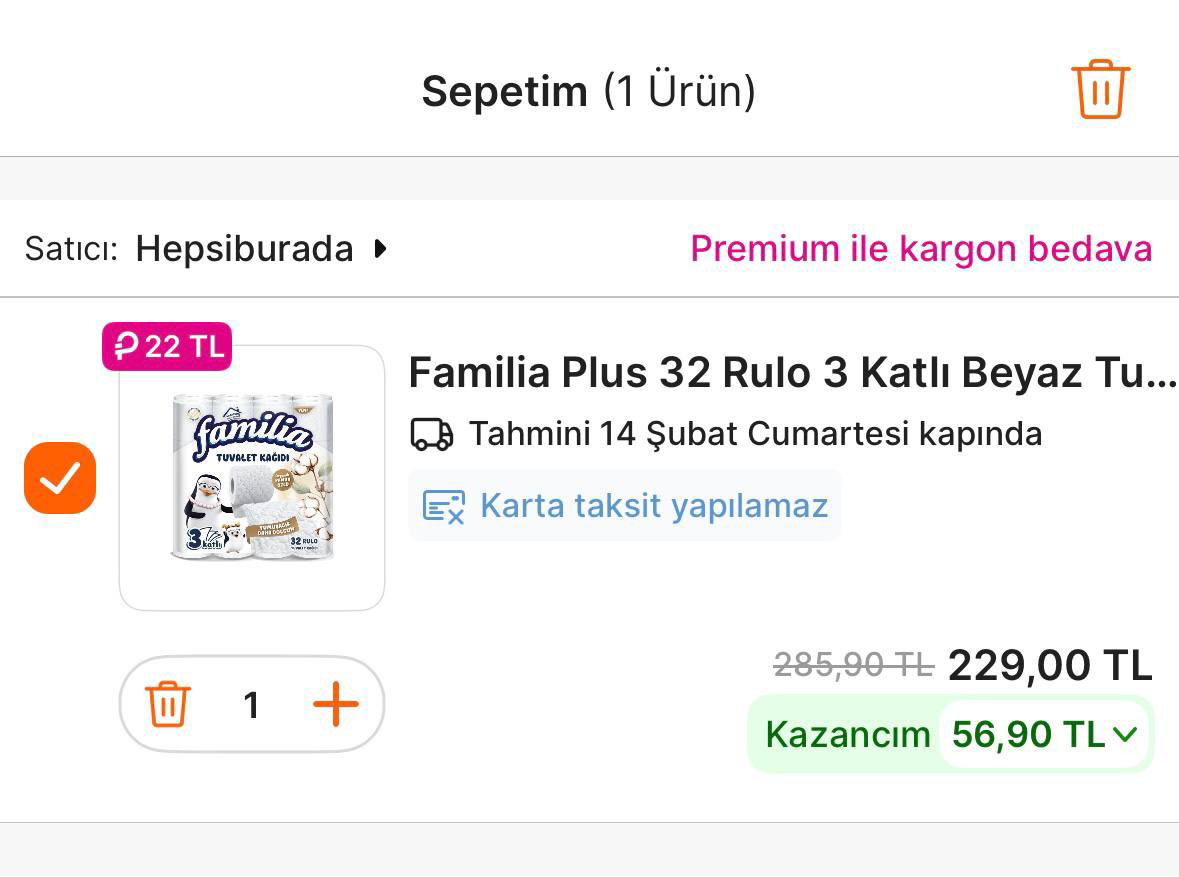The width and height of the screenshot is (1179, 877).
Task: Increase quantity with the plus icon
Action: (336, 705)
